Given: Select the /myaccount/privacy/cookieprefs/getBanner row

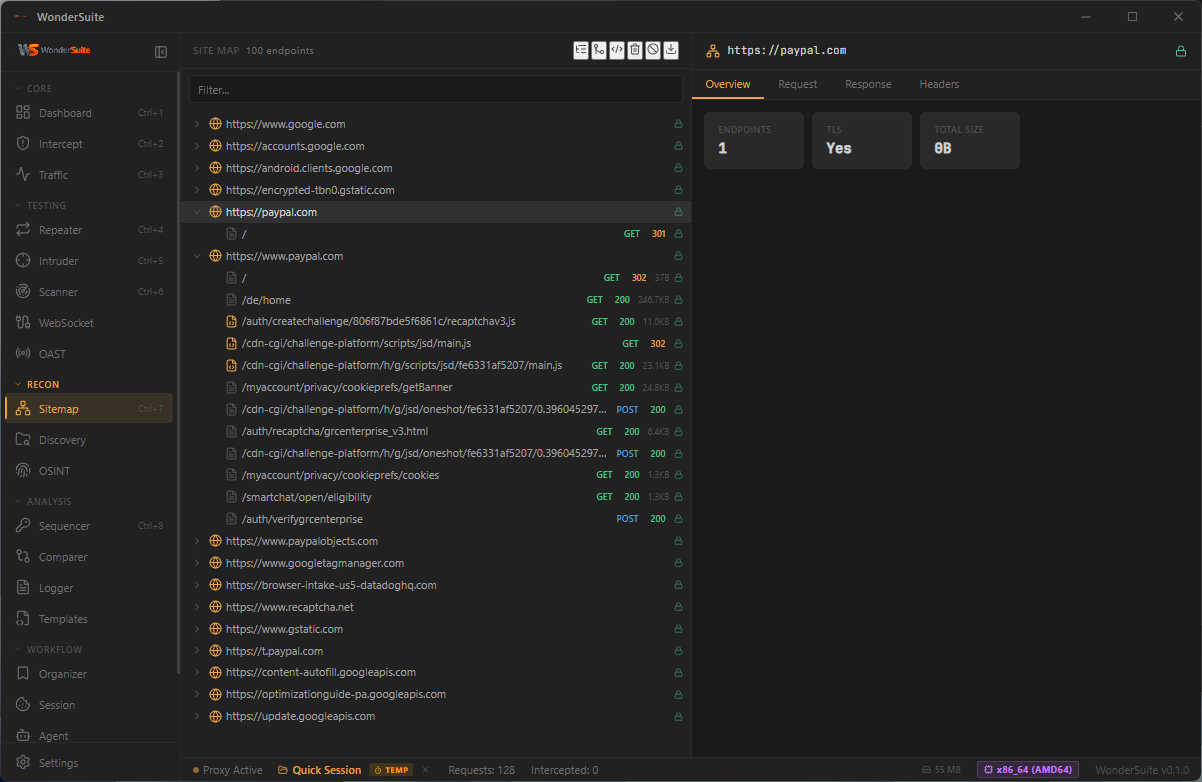Looking at the screenshot, I should pyautogui.click(x=436, y=387).
